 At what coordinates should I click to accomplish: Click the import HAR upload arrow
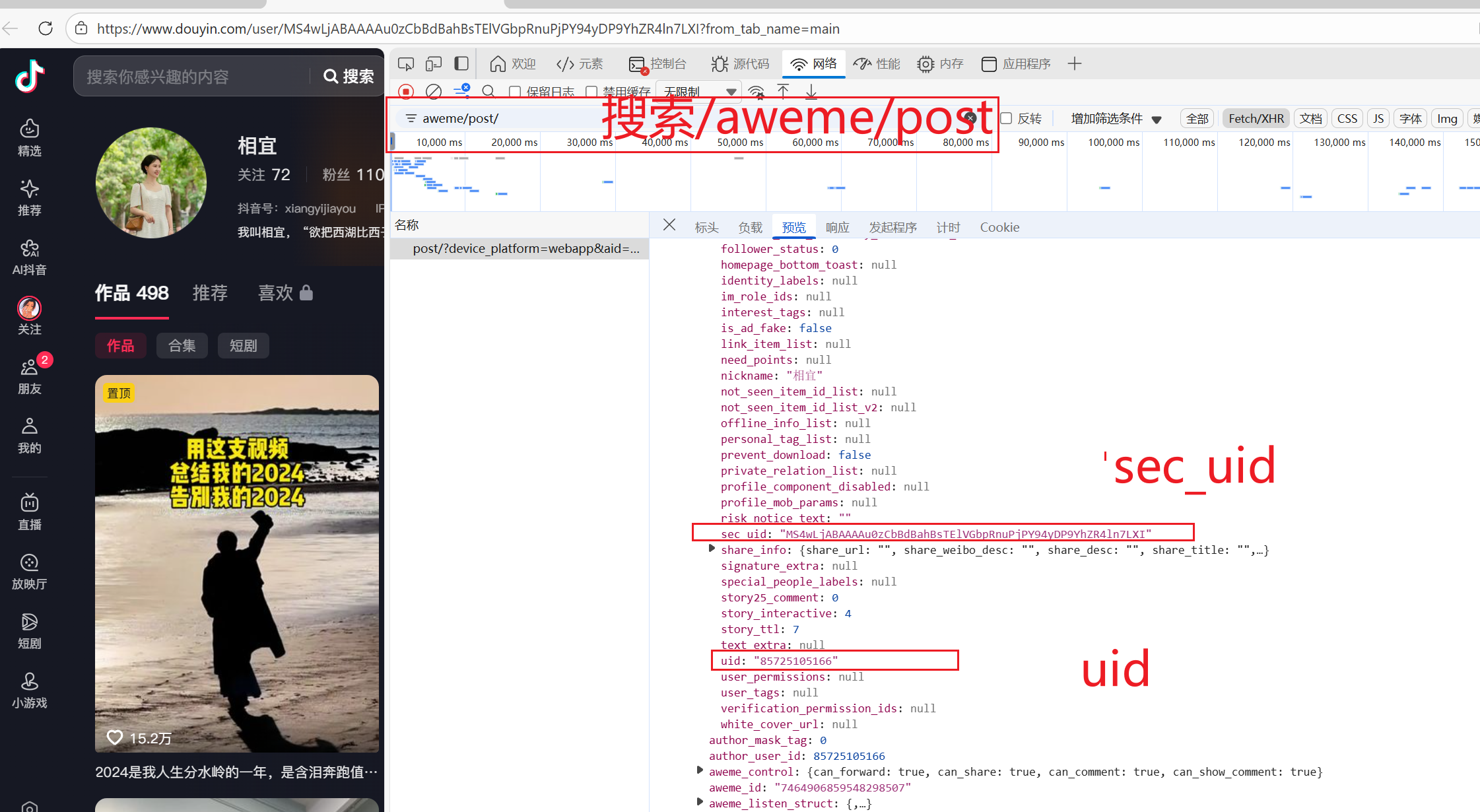tap(783, 92)
